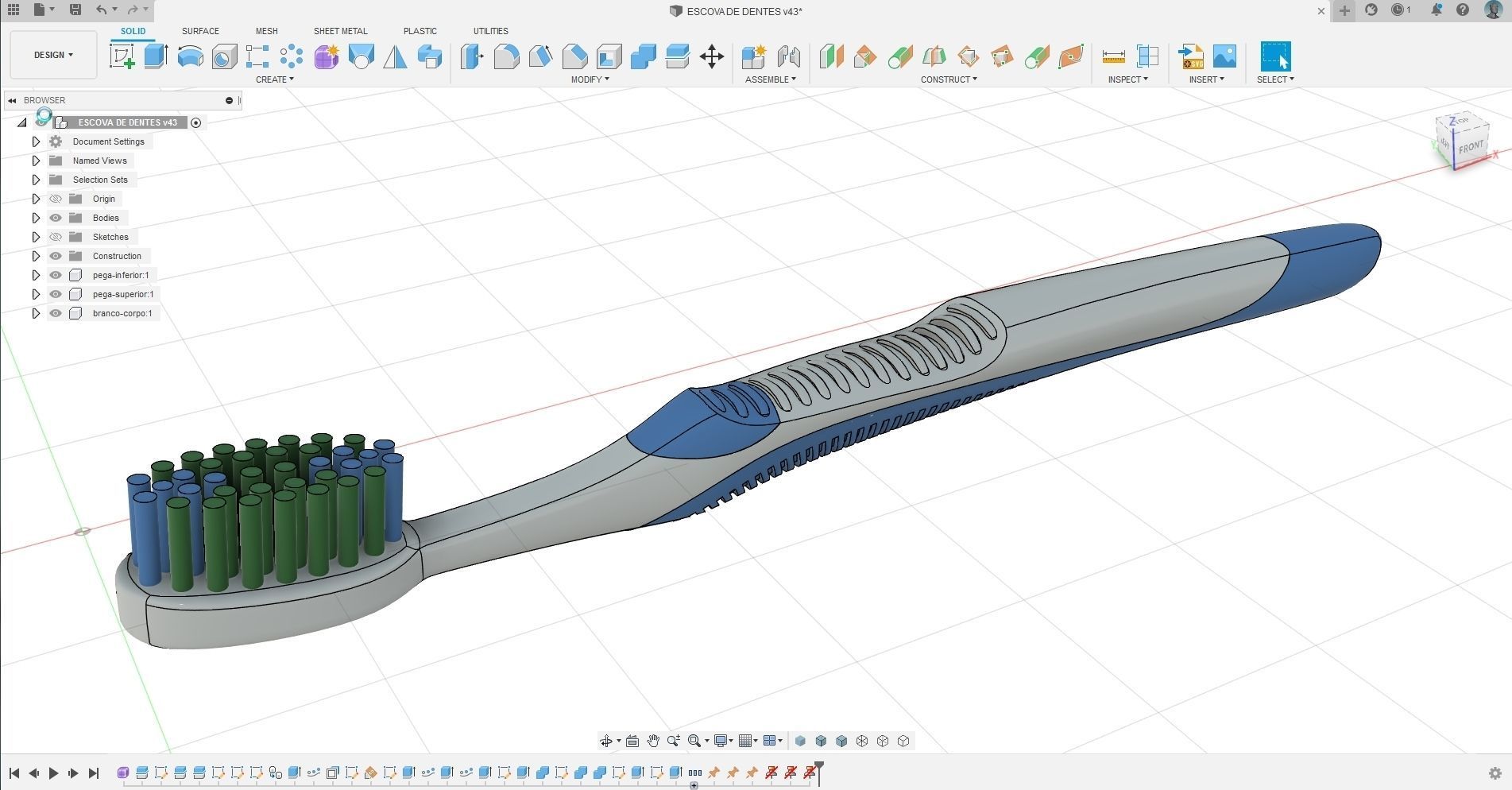Click the Look At icon
The width and height of the screenshot is (1512, 790).
pos(632,741)
